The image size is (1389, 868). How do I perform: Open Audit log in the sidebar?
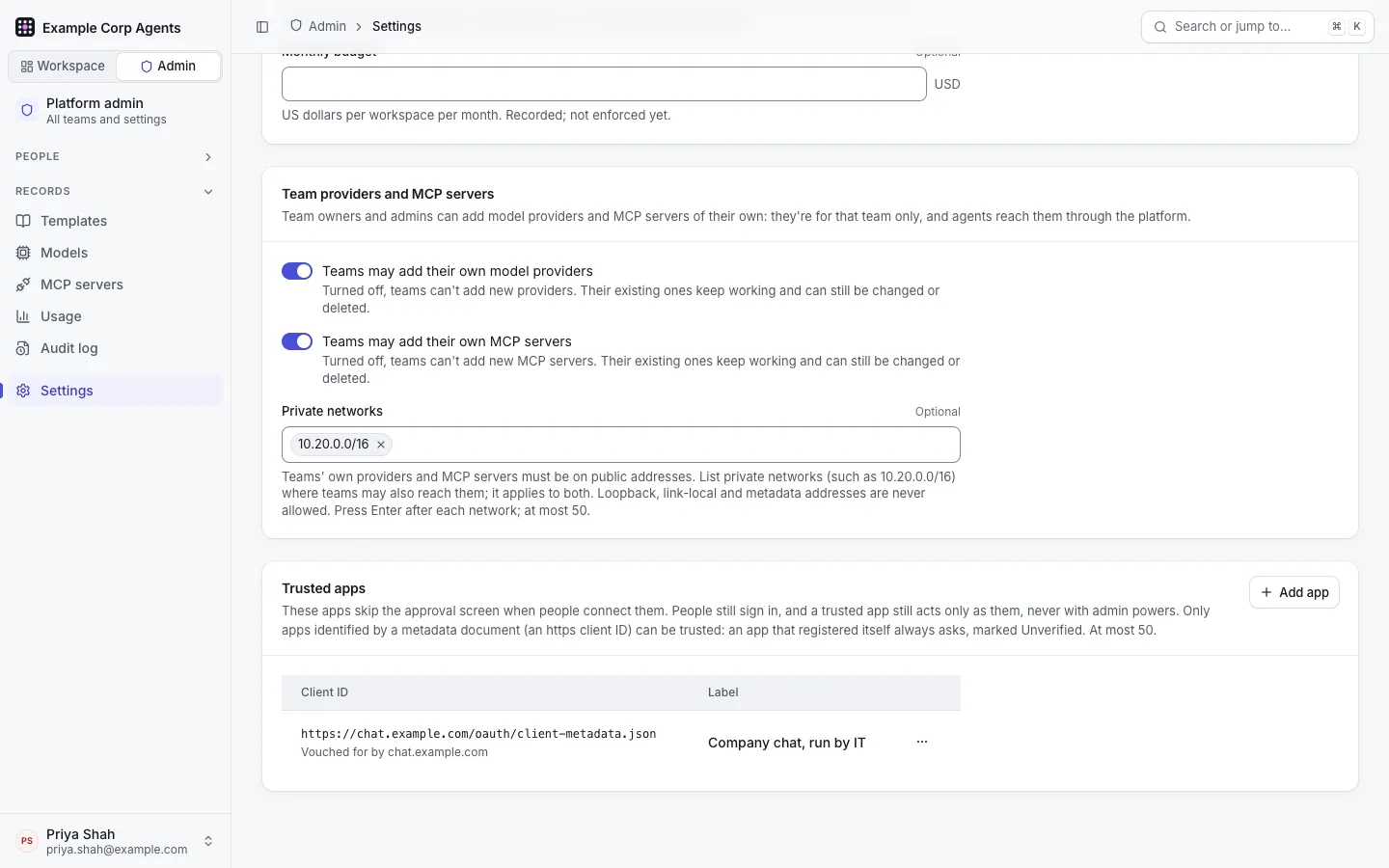[116, 348]
